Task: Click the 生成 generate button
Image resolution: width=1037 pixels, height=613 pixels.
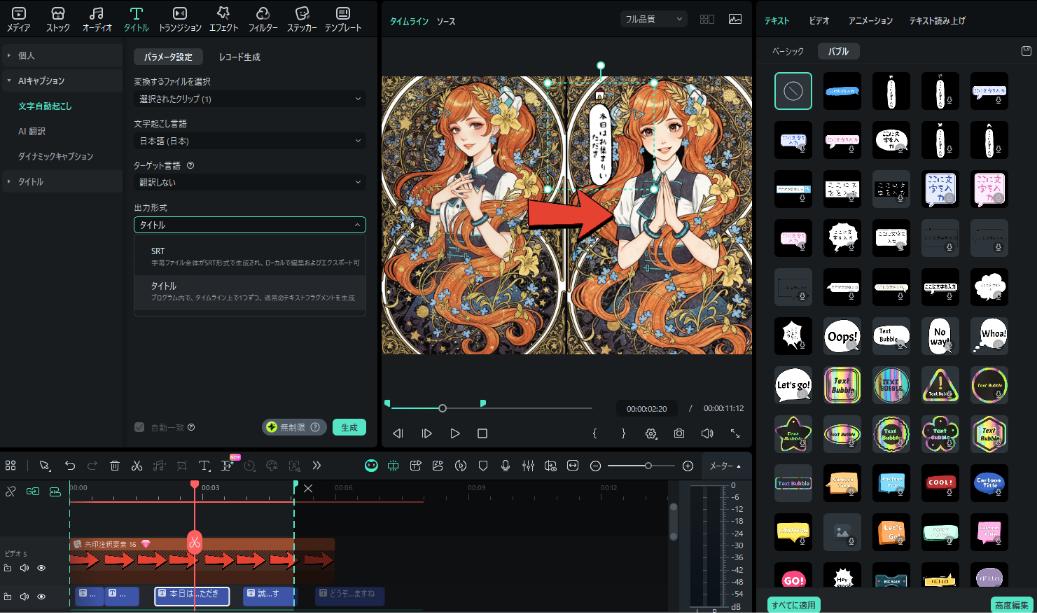Action: point(349,427)
